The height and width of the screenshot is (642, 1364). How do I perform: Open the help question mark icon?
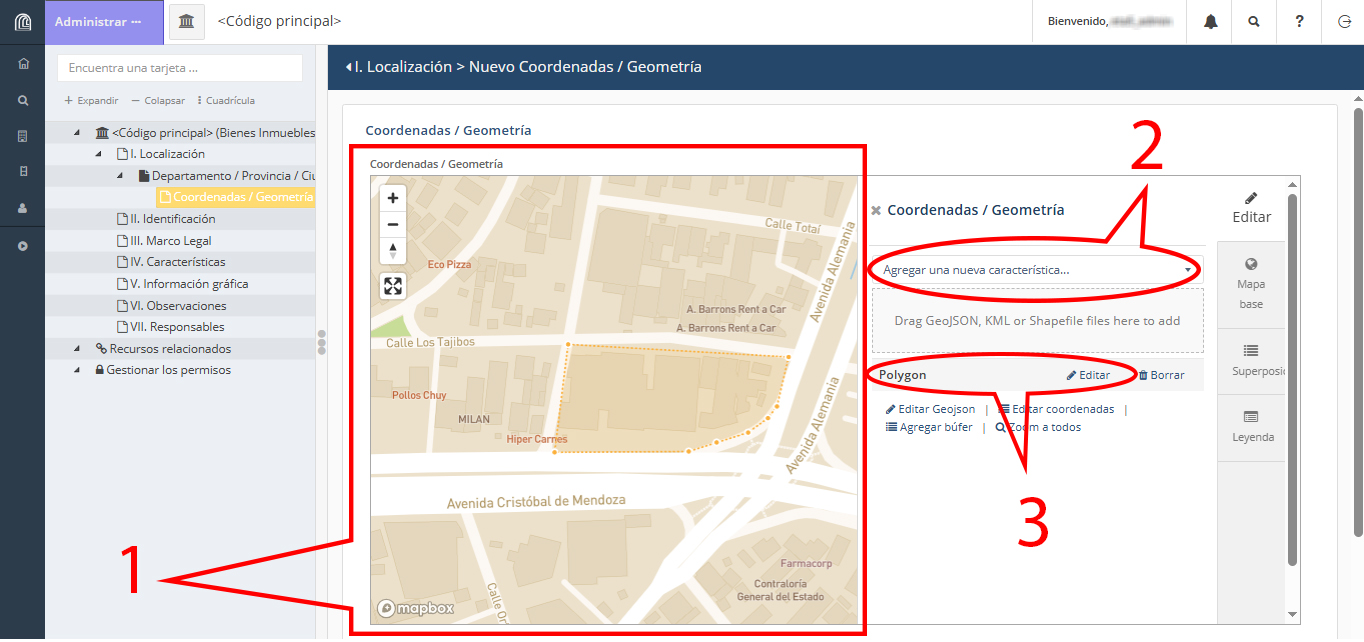click(x=1299, y=22)
